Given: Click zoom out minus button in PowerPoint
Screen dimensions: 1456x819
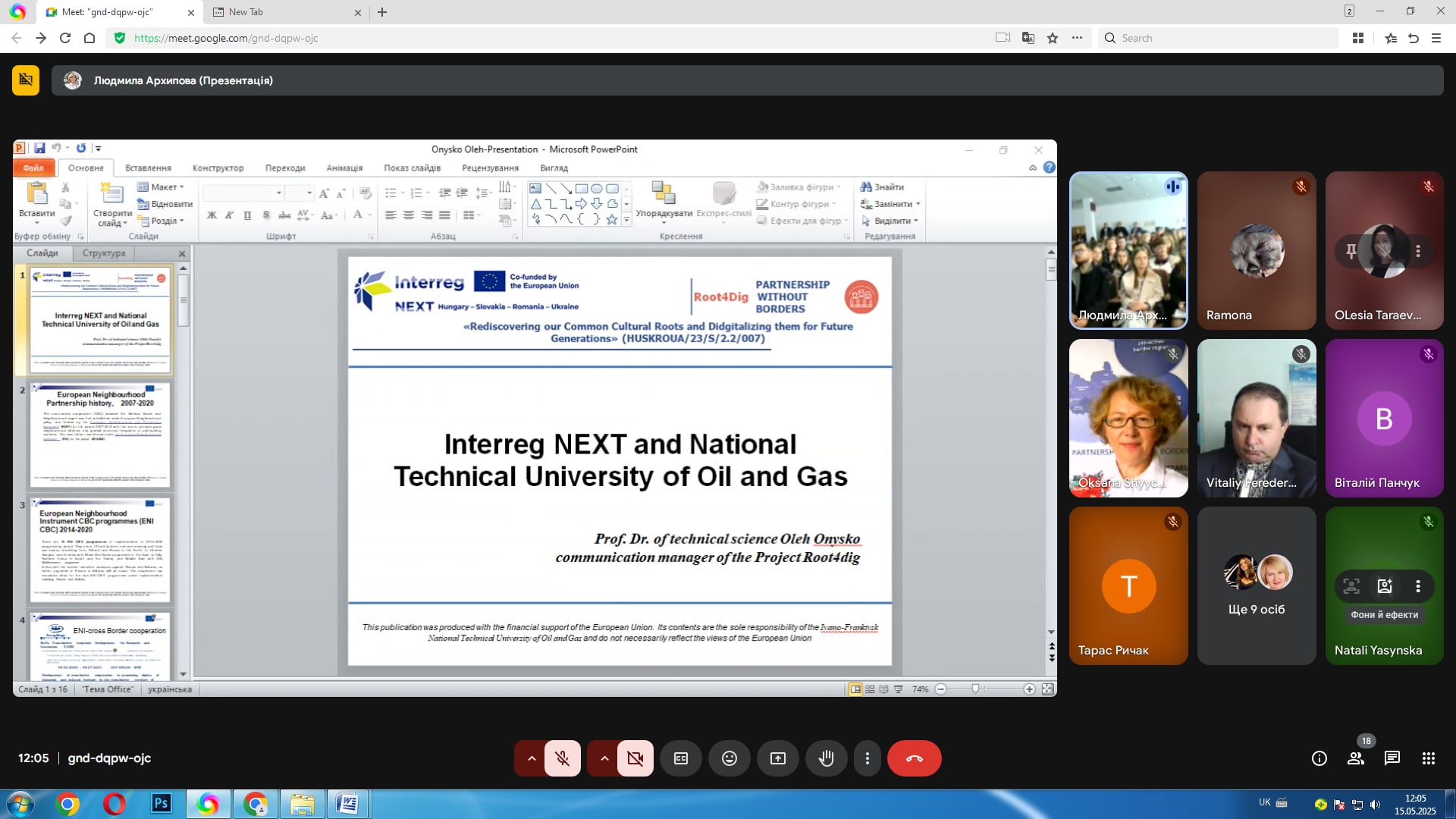Looking at the screenshot, I should click(940, 689).
